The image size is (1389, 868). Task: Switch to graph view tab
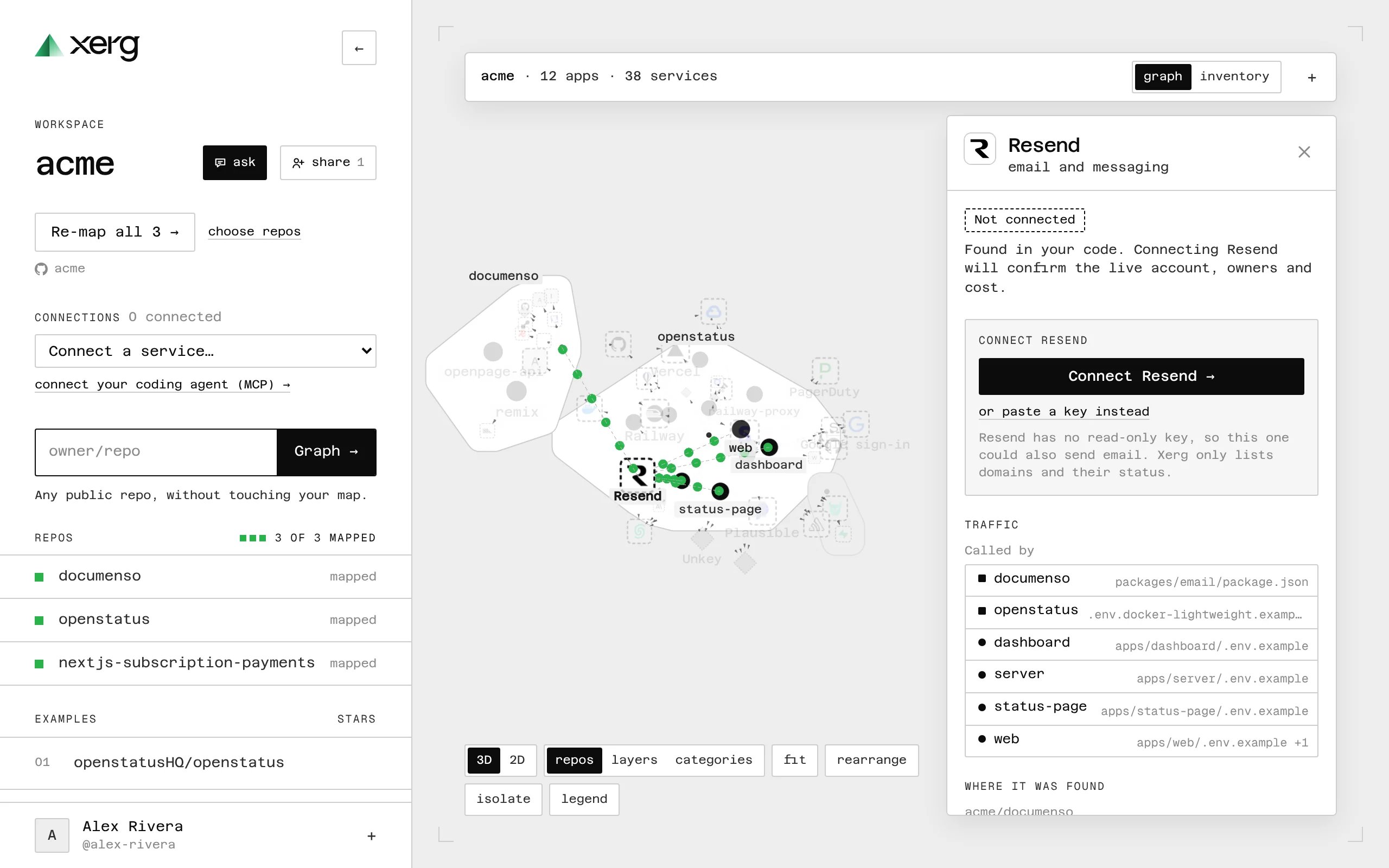tap(1163, 76)
